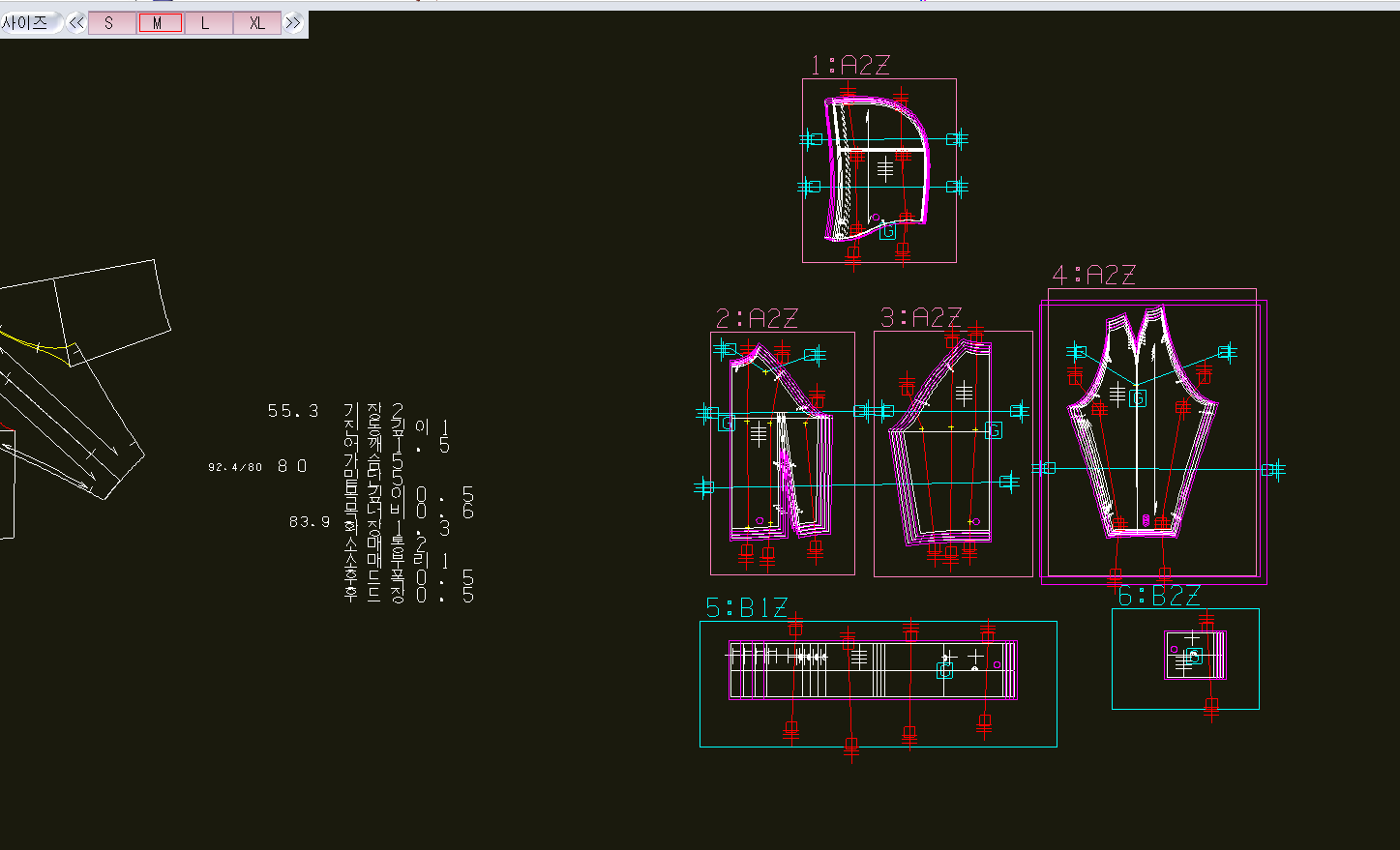Image resolution: width=1400 pixels, height=850 pixels.
Task: Switch to size XL
Action: coord(256,23)
